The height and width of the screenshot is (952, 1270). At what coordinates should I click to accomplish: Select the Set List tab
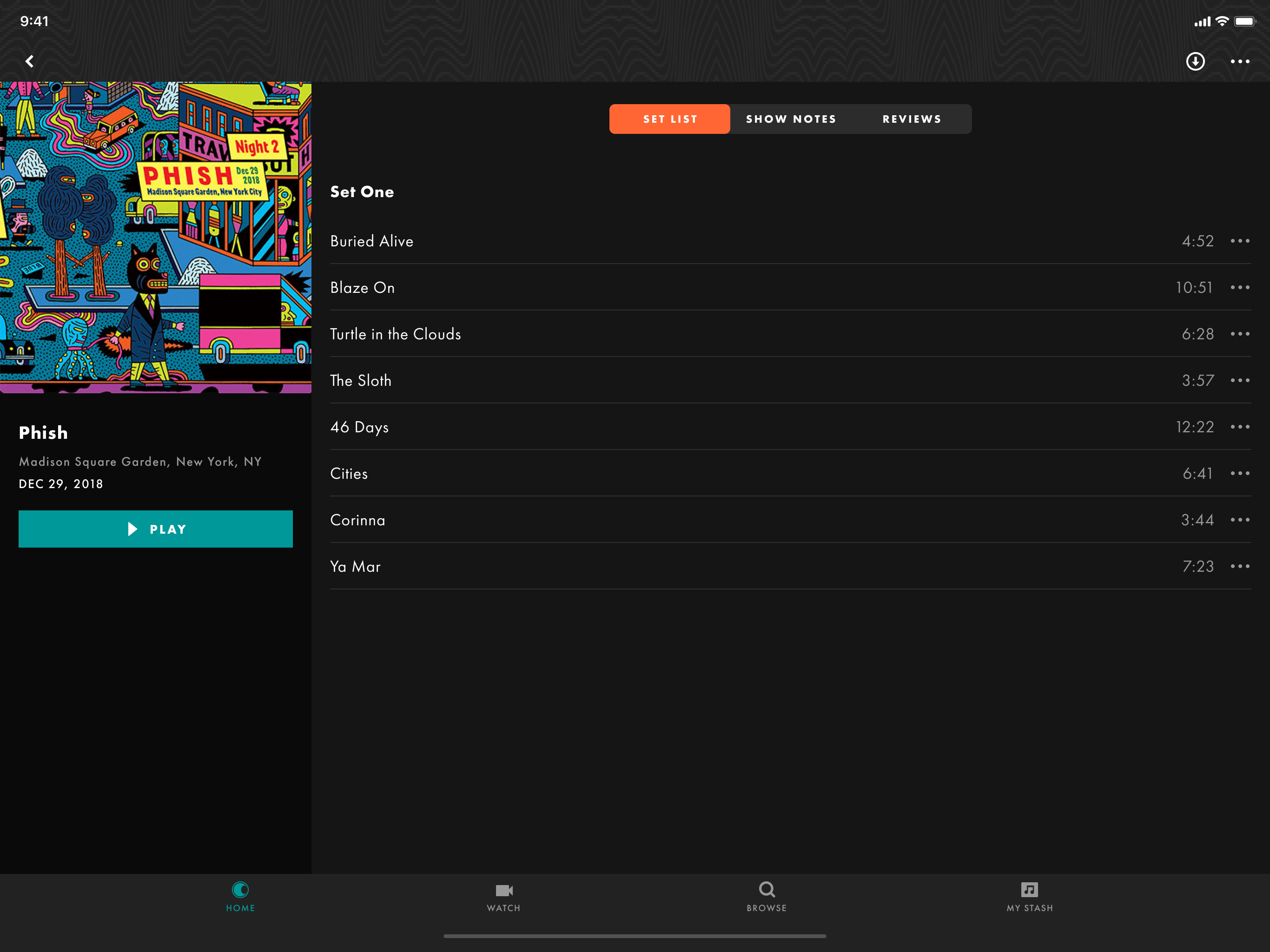[x=669, y=119]
